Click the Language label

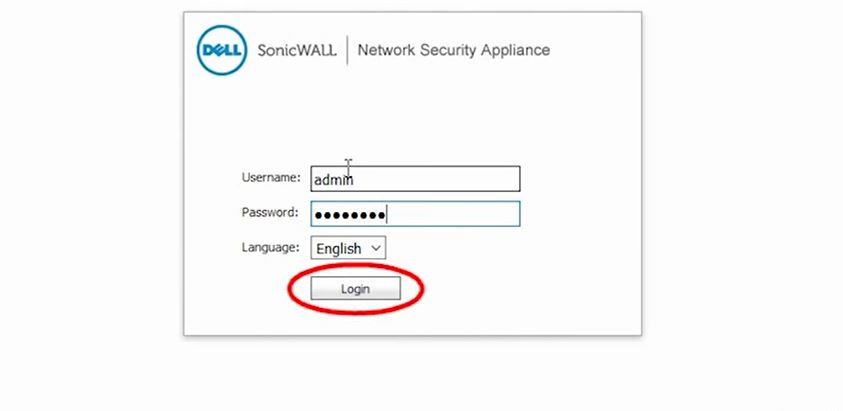270,247
